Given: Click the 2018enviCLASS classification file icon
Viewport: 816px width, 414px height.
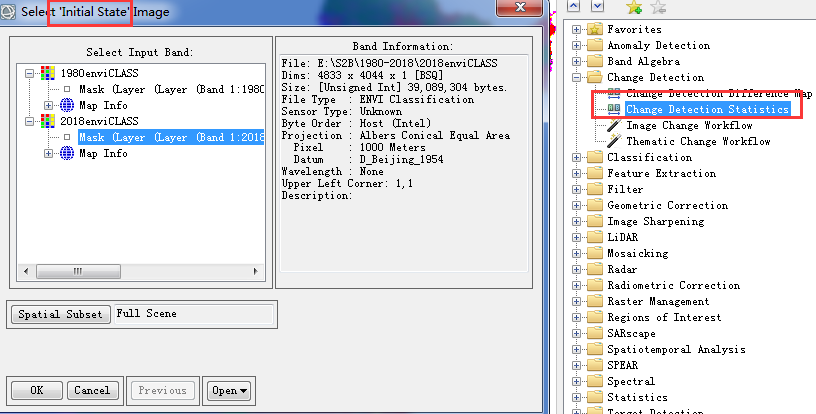Looking at the screenshot, I should tap(48, 121).
